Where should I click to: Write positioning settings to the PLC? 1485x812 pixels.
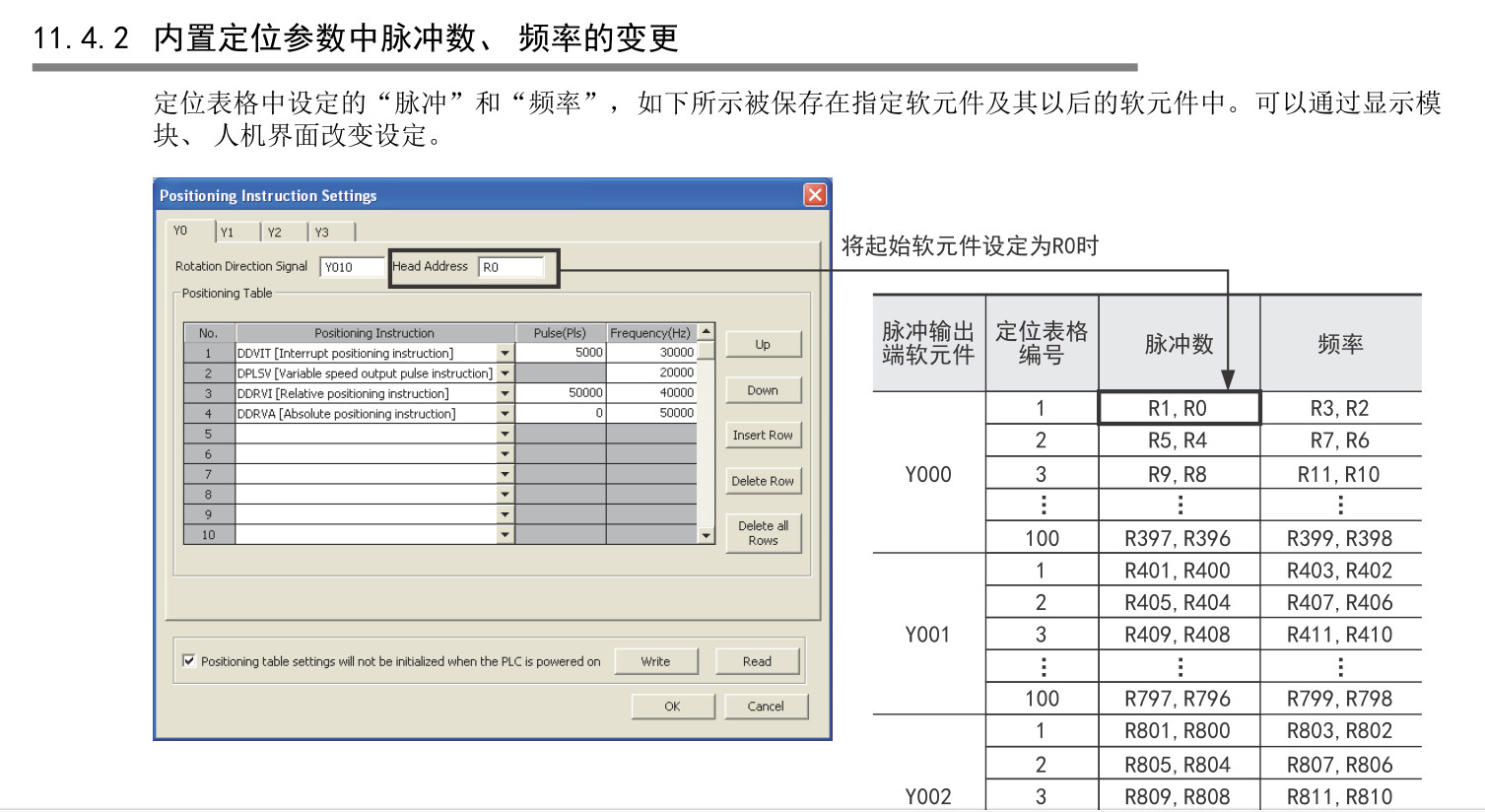(655, 661)
